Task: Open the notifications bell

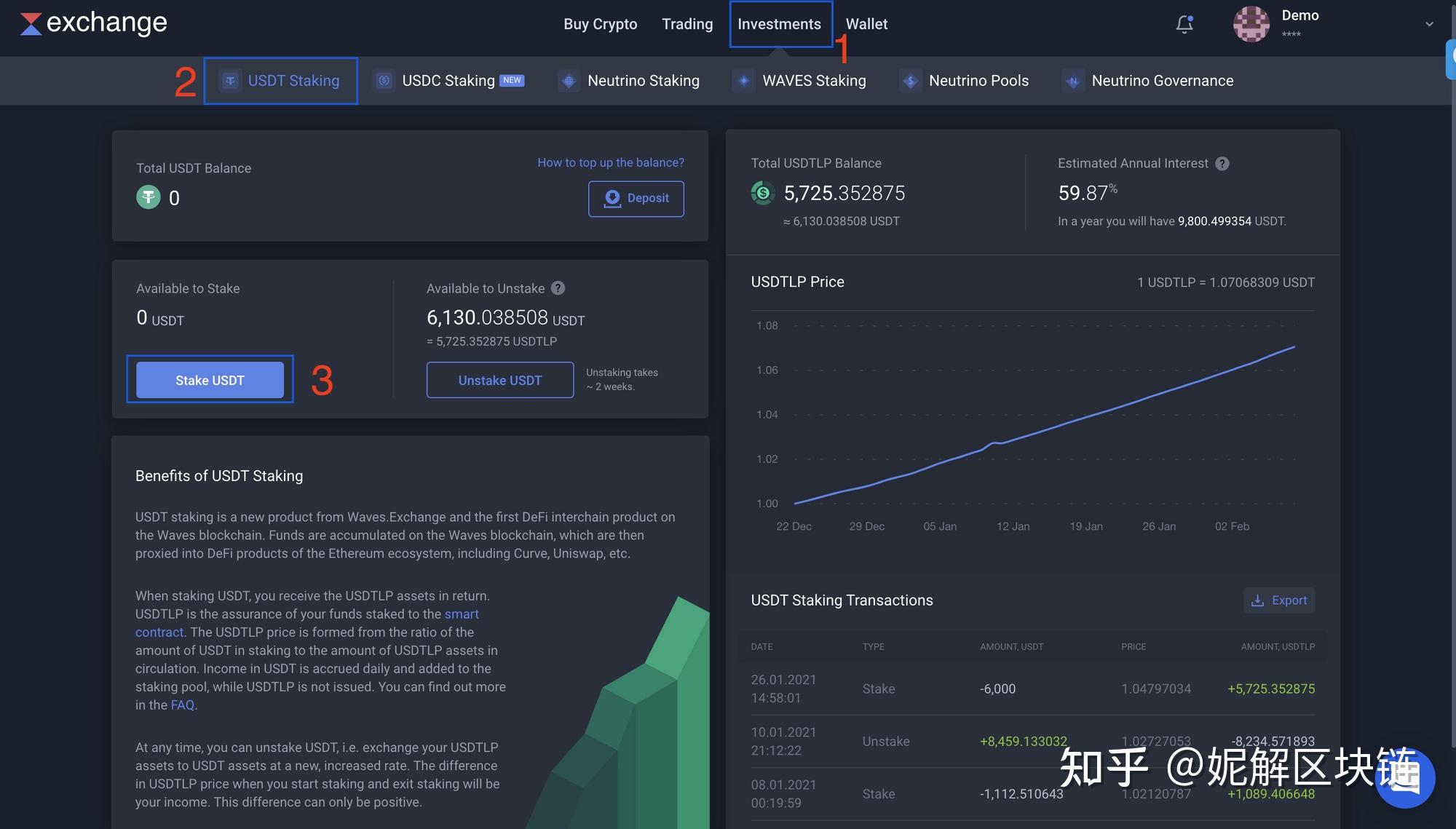Action: [x=1184, y=24]
